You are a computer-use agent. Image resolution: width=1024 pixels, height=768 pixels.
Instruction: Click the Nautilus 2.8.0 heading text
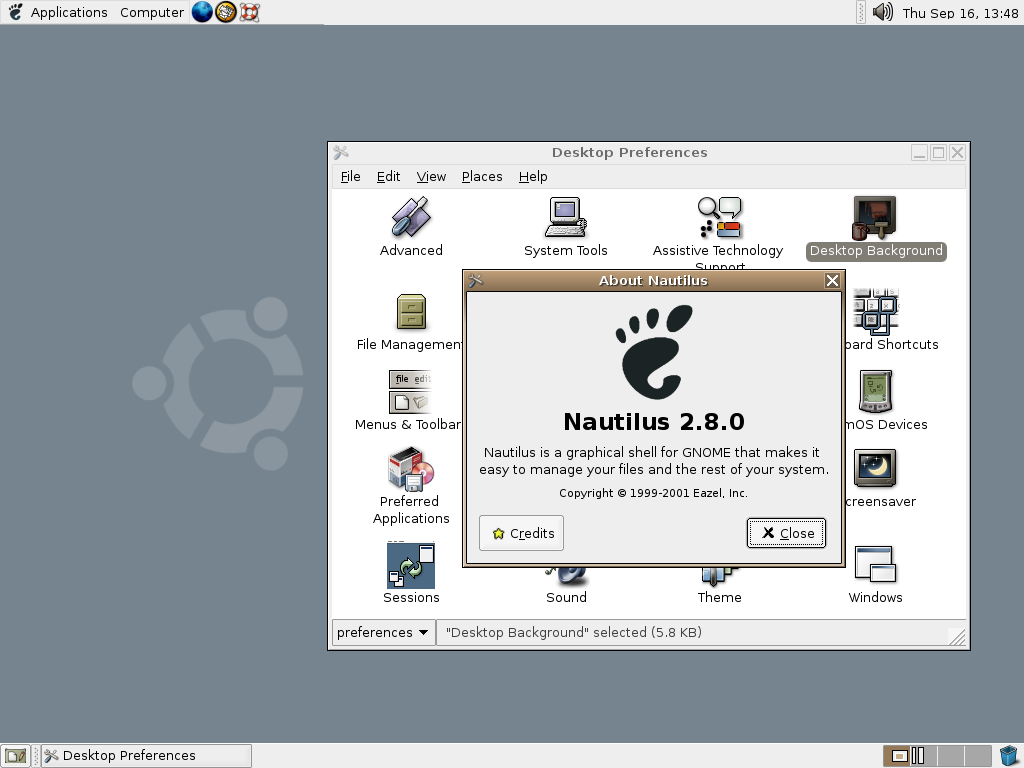coord(654,422)
